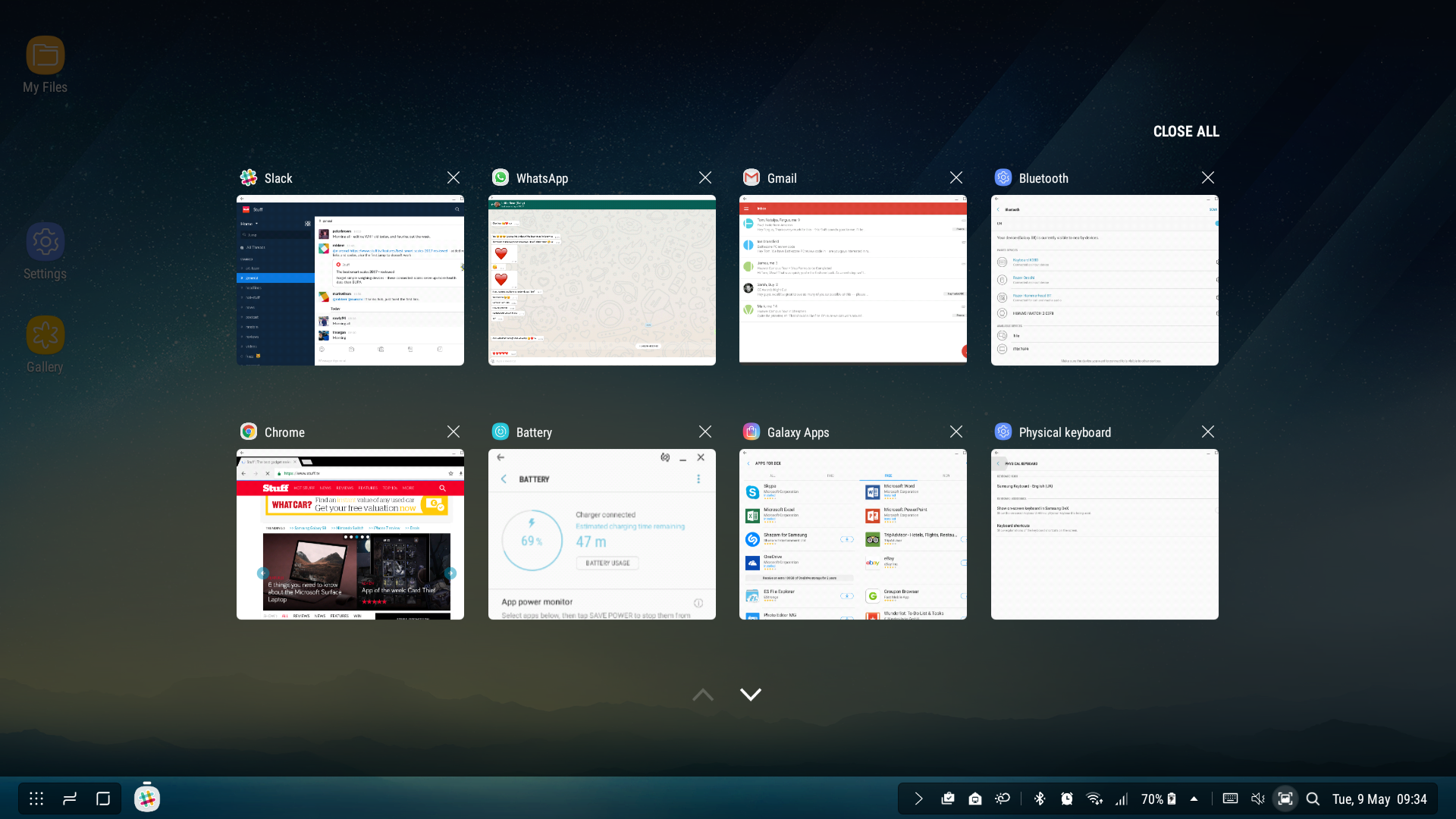Click the 70% battery indicator
Screen dimensions: 1456x819
point(1159,799)
